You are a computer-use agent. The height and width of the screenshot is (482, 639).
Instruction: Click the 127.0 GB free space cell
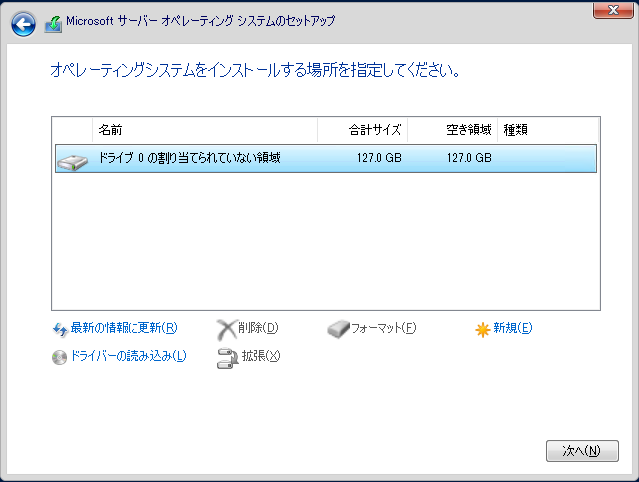click(469, 158)
